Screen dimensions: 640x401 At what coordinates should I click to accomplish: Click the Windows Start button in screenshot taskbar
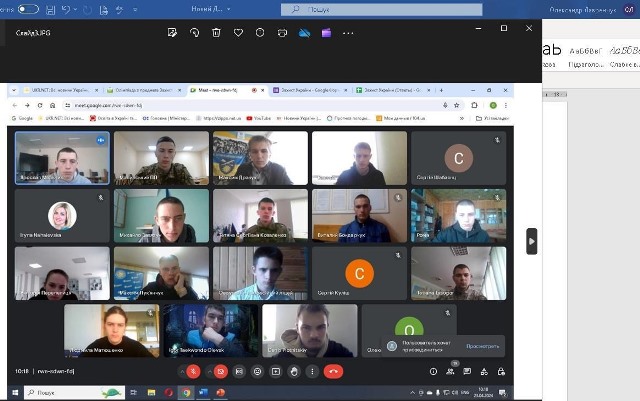(14, 393)
